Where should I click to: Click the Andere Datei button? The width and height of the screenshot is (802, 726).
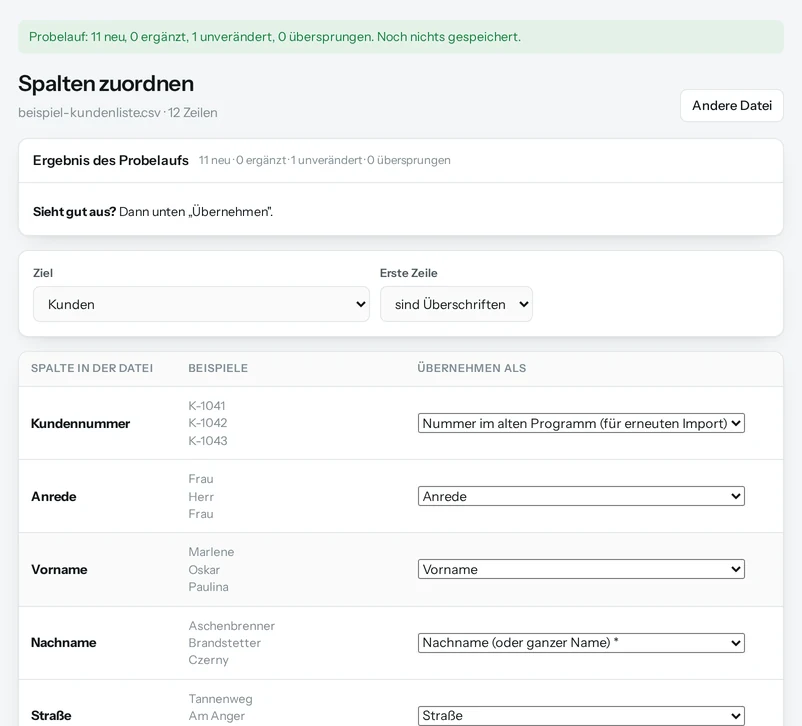coord(731,105)
